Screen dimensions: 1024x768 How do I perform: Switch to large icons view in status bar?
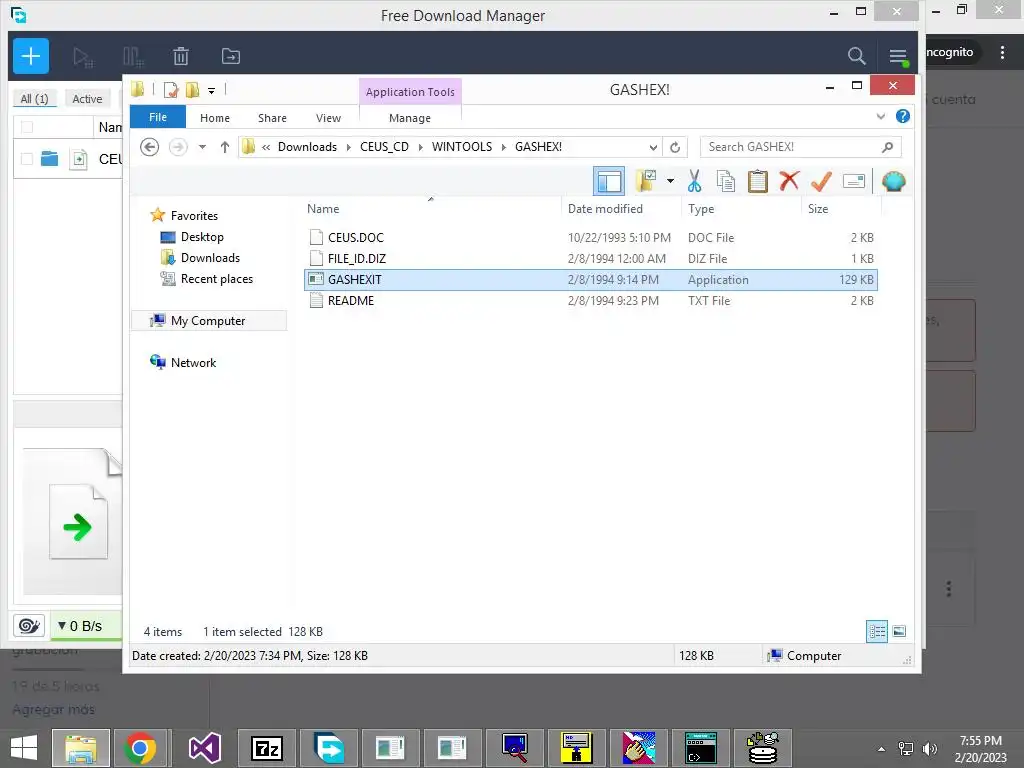coord(899,632)
